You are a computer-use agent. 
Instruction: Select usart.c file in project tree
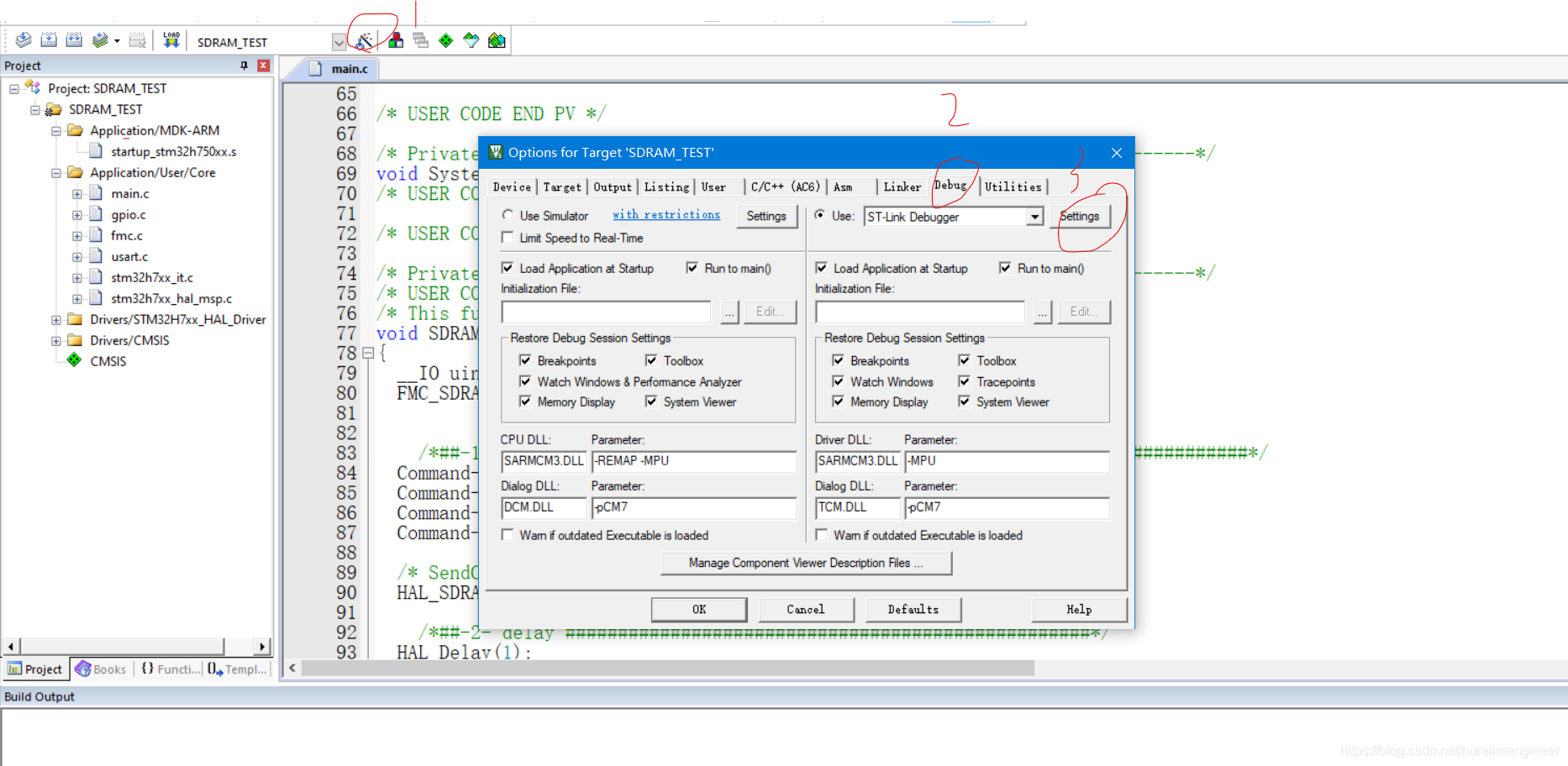click(x=129, y=256)
